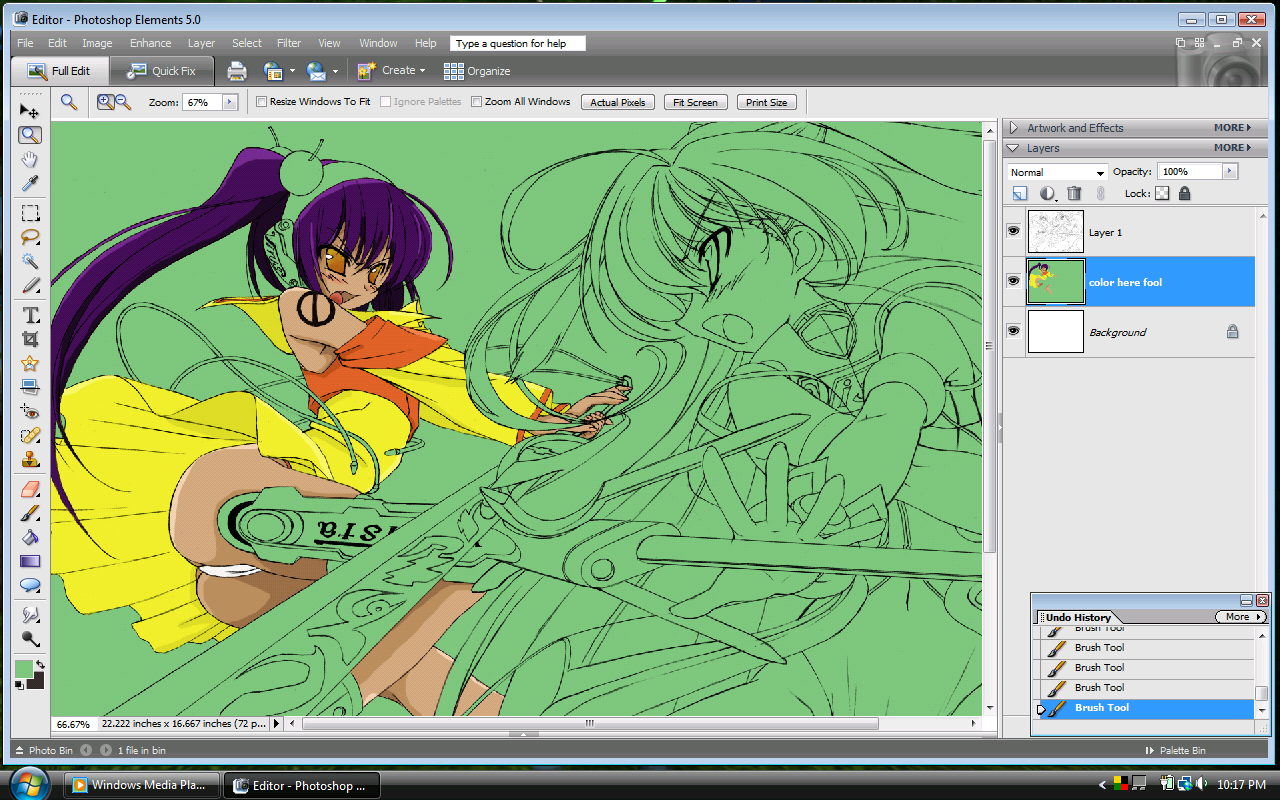Toggle lock transparent pixels

click(x=1162, y=193)
